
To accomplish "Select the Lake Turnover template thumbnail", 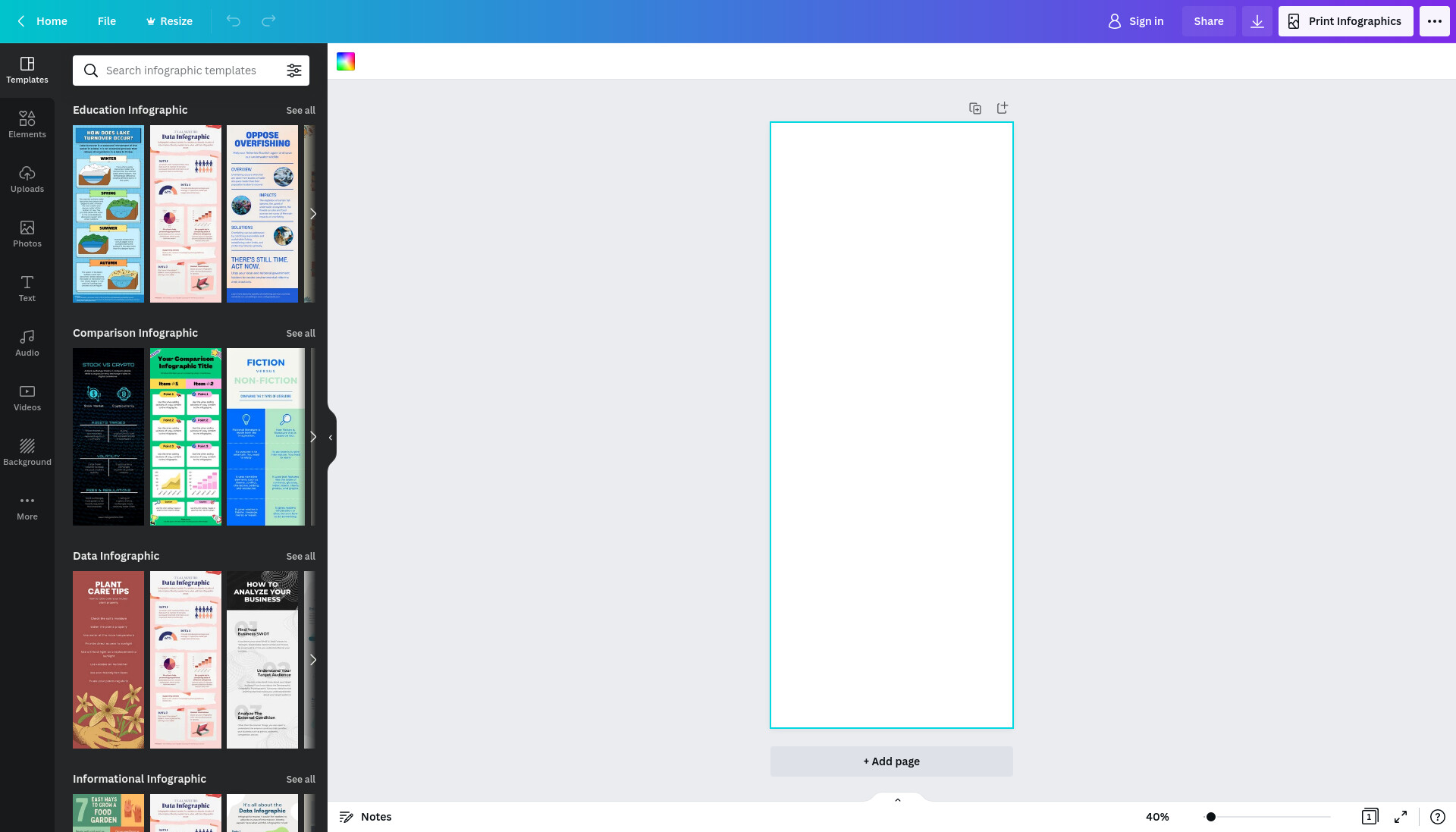I will pos(108,214).
